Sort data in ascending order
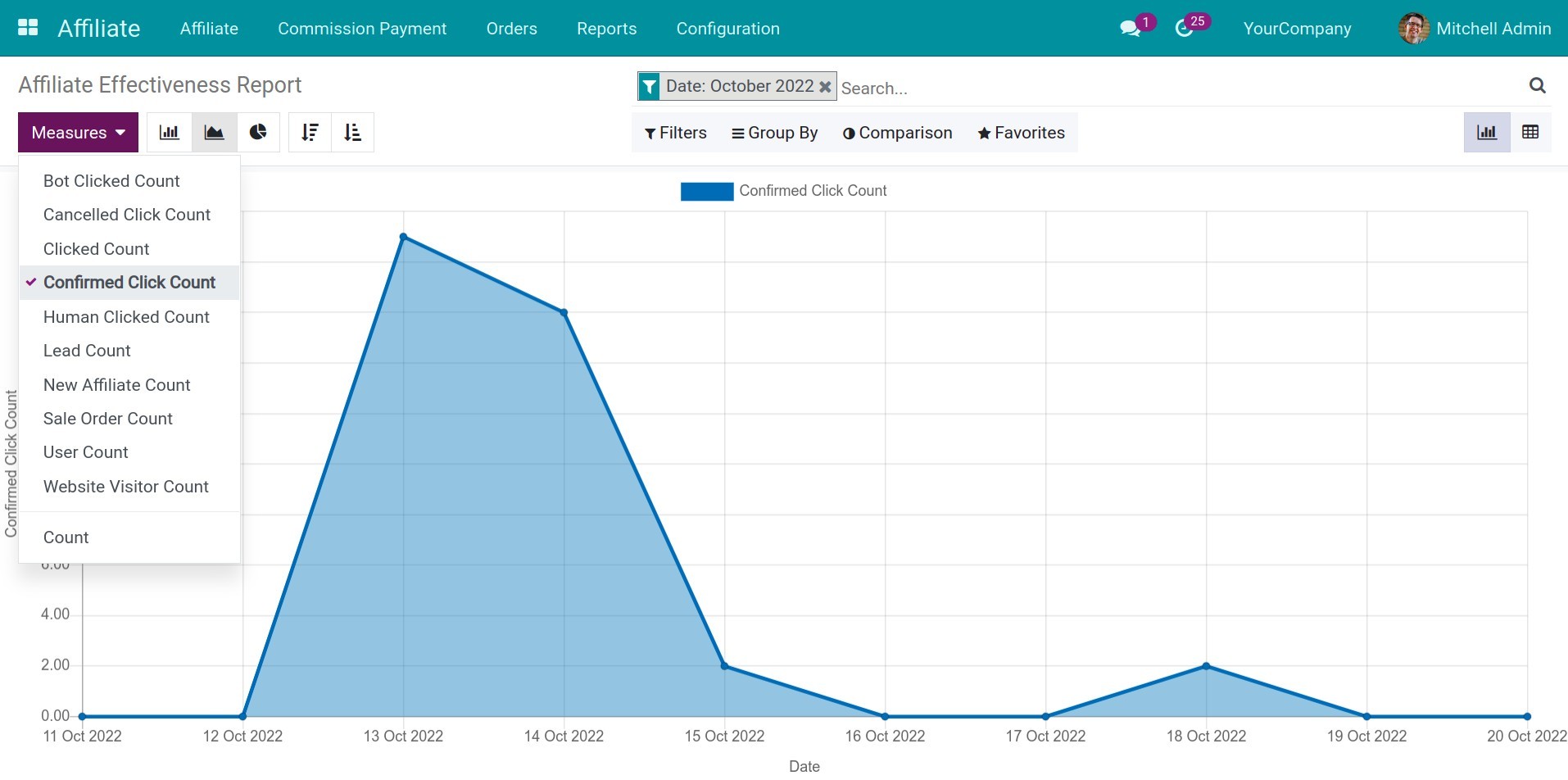 tap(352, 131)
